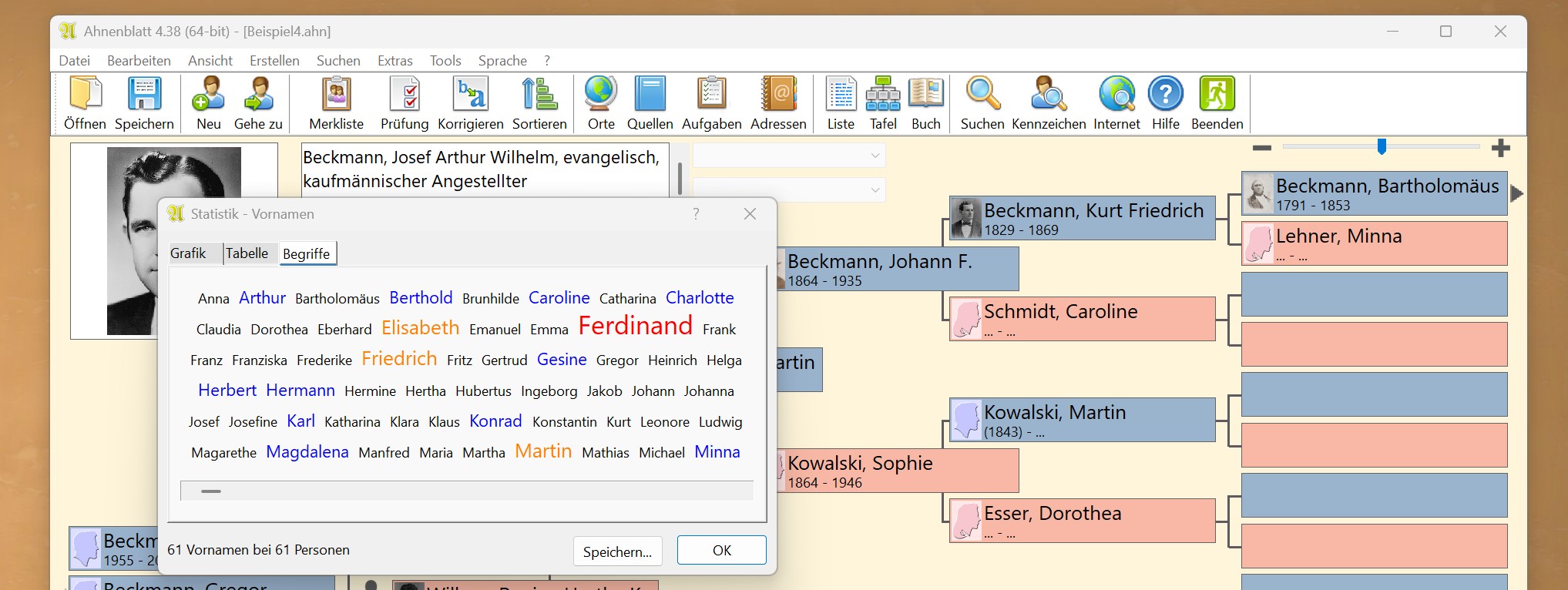Expand the first empty dropdown box
Viewport: 1568px width, 590px height.
pos(875,156)
